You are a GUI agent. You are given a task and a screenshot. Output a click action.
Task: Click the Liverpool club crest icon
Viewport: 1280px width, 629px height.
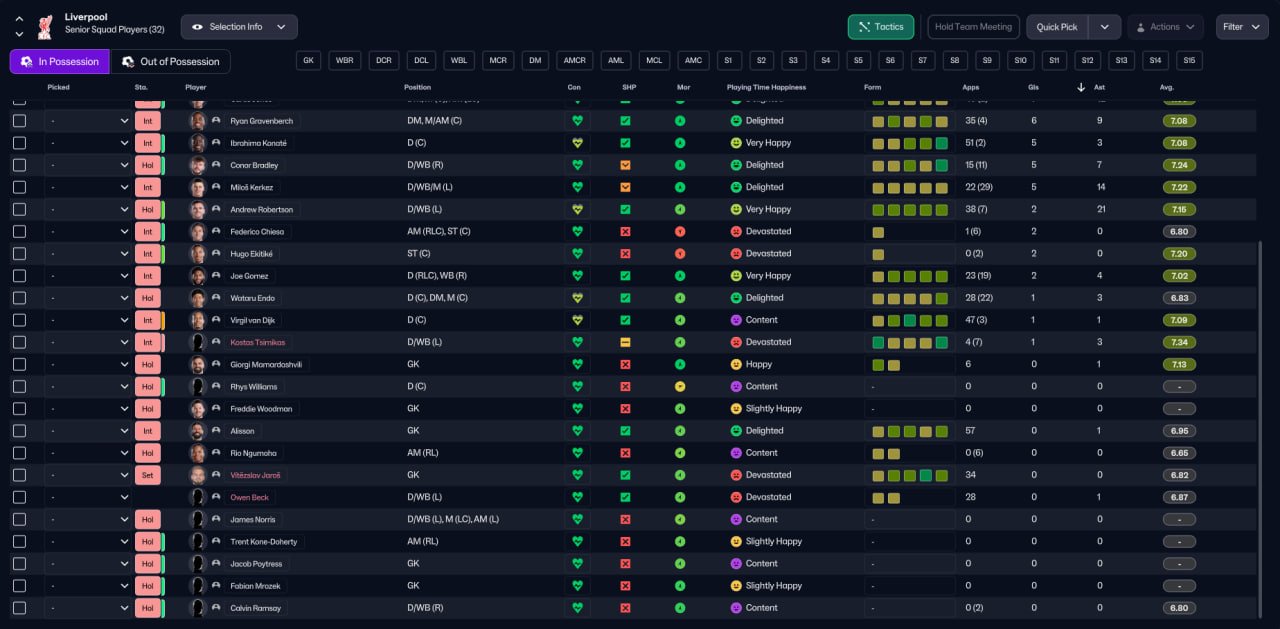44,27
